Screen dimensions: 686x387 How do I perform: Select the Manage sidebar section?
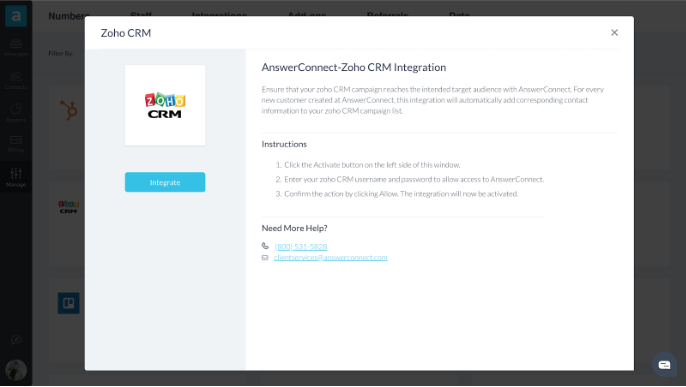click(x=16, y=177)
